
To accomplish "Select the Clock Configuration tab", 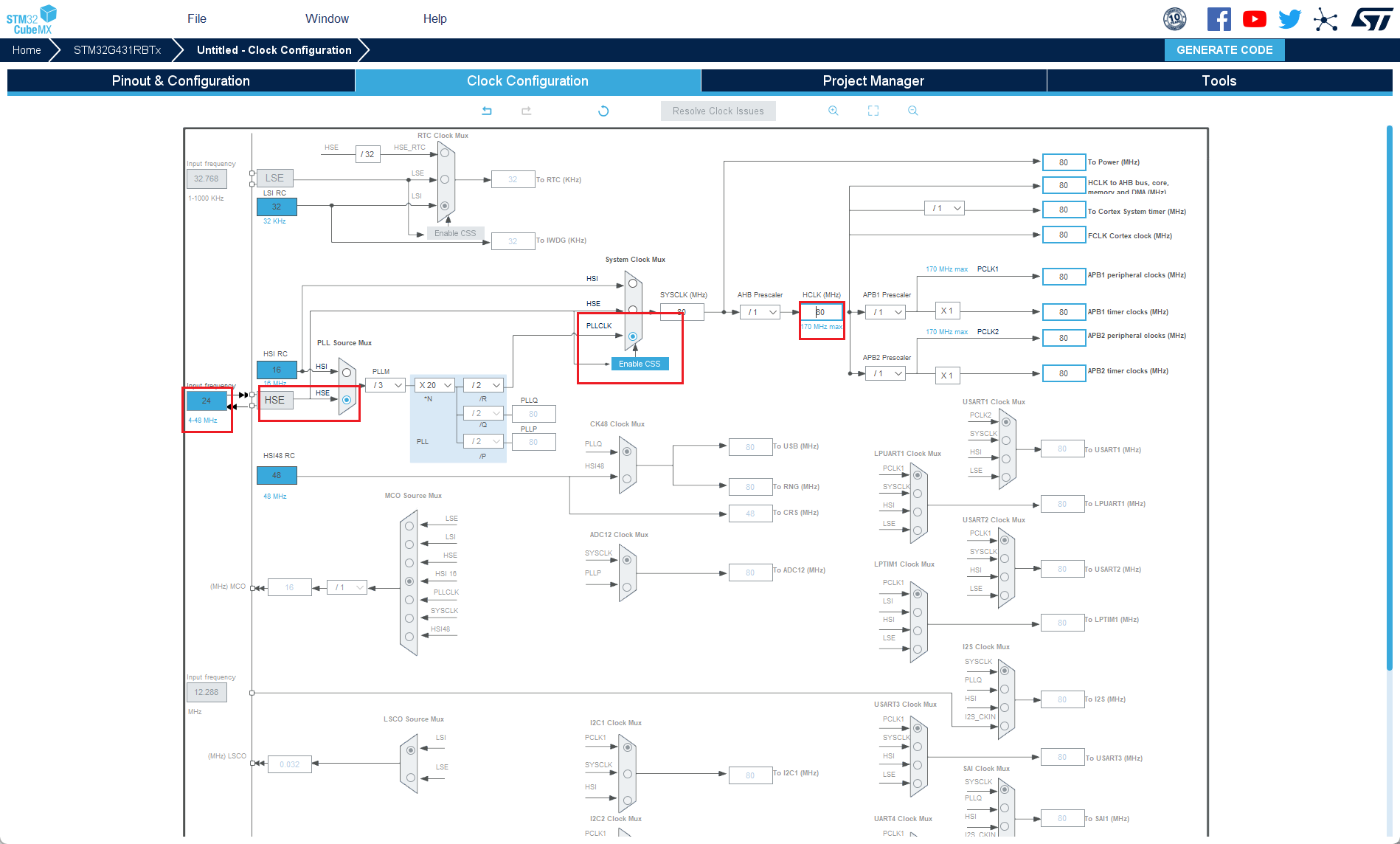I will coord(527,81).
